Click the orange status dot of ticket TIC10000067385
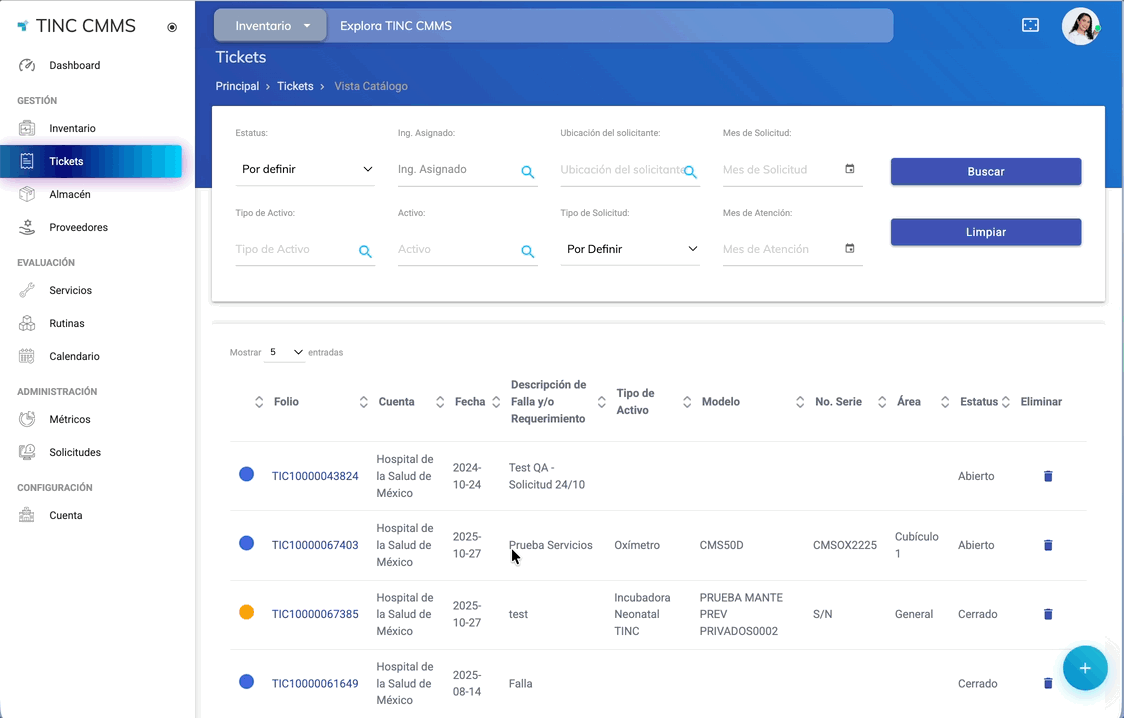The width and height of the screenshot is (1124, 718). click(x=246, y=612)
